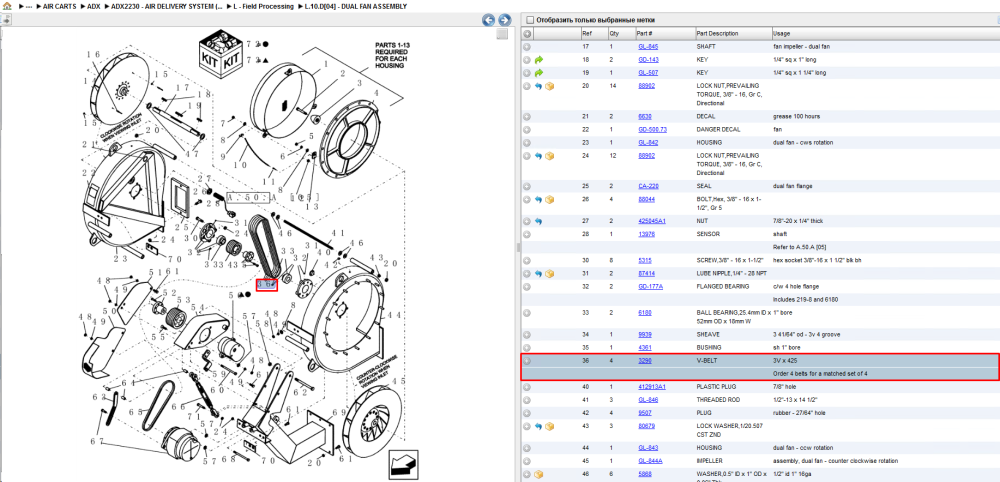Open L - Field Processing breadcrumb
Viewport: 1000px width, 482px height.
pyautogui.click(x=262, y=6)
